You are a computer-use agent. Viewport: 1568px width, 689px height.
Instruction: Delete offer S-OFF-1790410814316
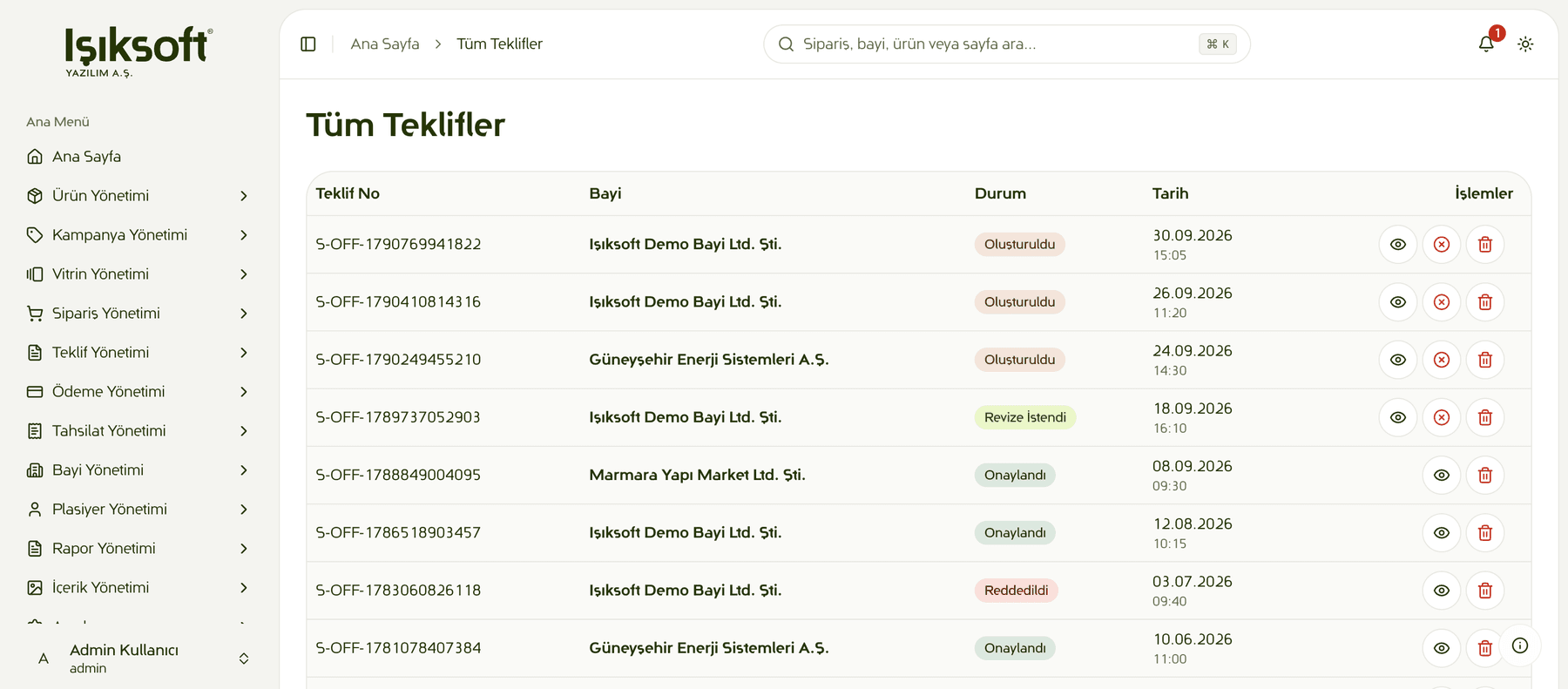click(1485, 302)
